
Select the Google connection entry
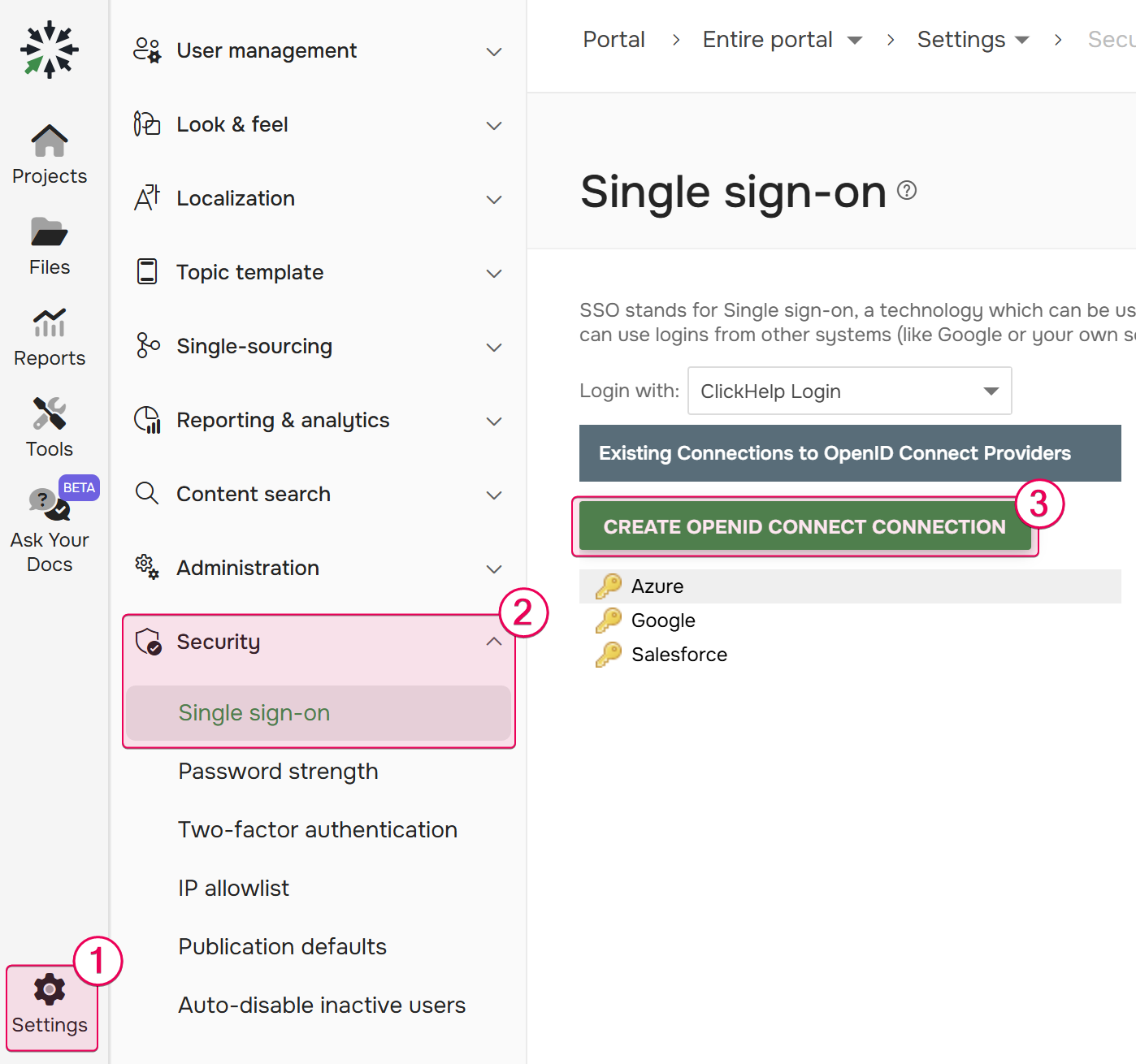point(662,620)
